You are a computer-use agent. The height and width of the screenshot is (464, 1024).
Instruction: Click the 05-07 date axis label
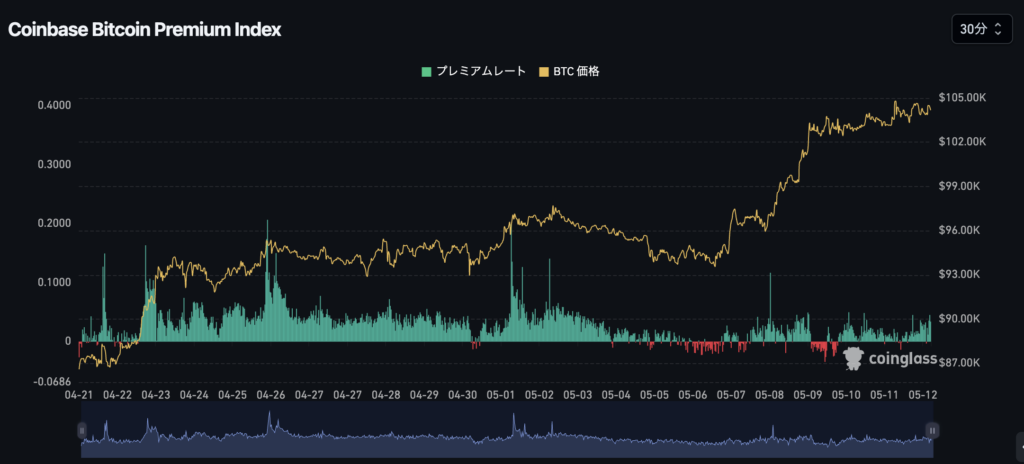pos(731,395)
